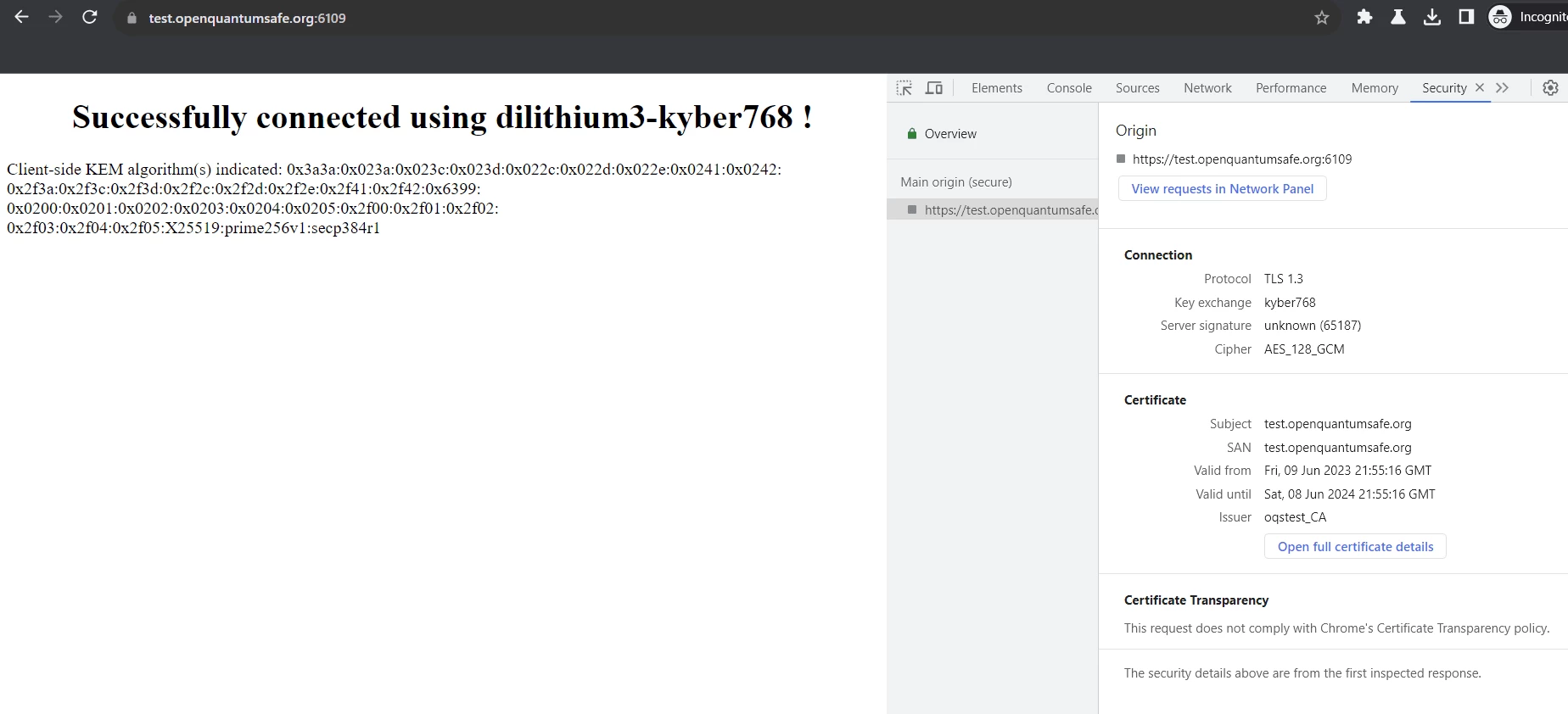This screenshot has height=714, width=1568.
Task: Activate the inspect element picker
Action: (x=904, y=88)
